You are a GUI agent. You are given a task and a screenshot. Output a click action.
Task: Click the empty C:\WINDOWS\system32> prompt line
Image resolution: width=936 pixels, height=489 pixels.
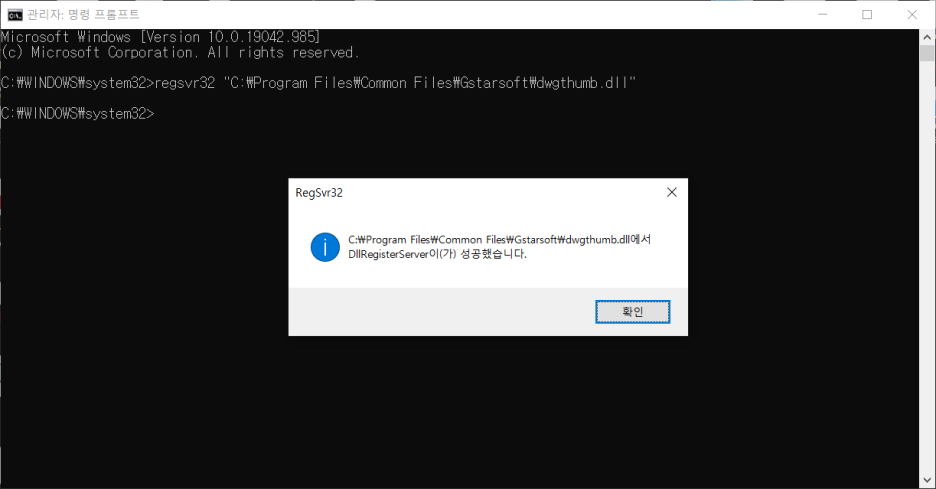pos(78,113)
